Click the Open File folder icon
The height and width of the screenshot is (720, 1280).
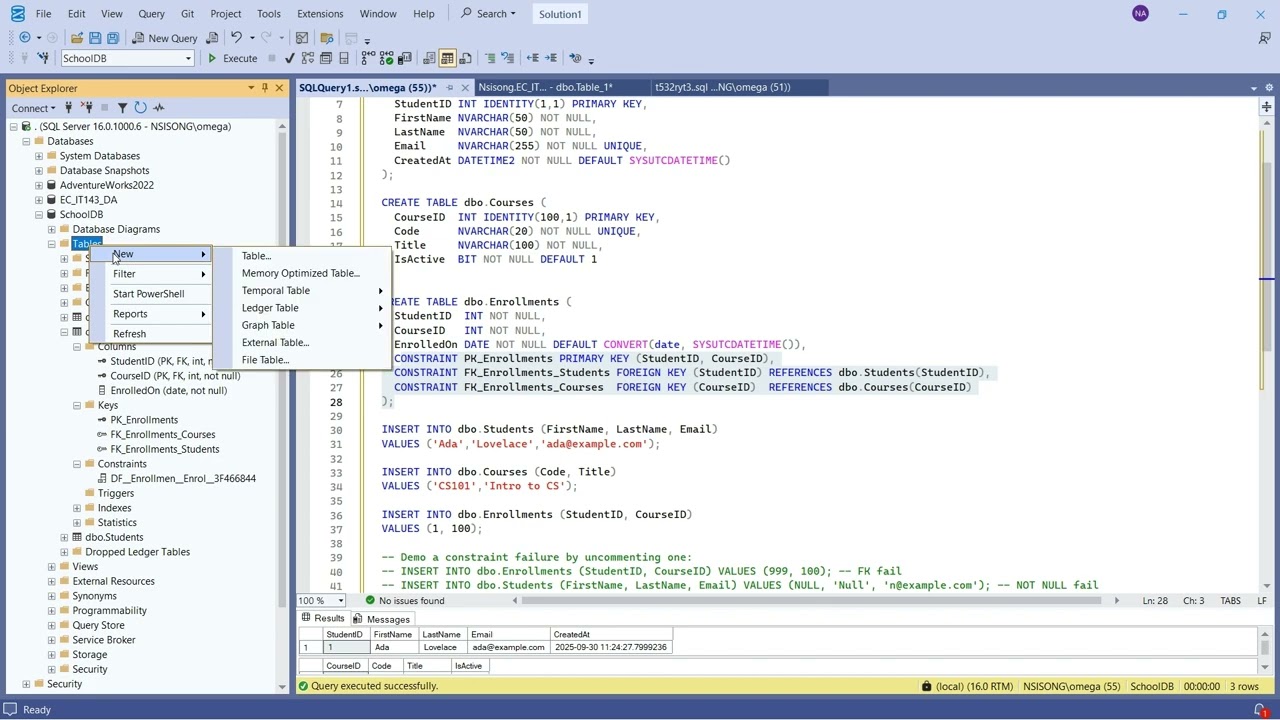[77, 38]
